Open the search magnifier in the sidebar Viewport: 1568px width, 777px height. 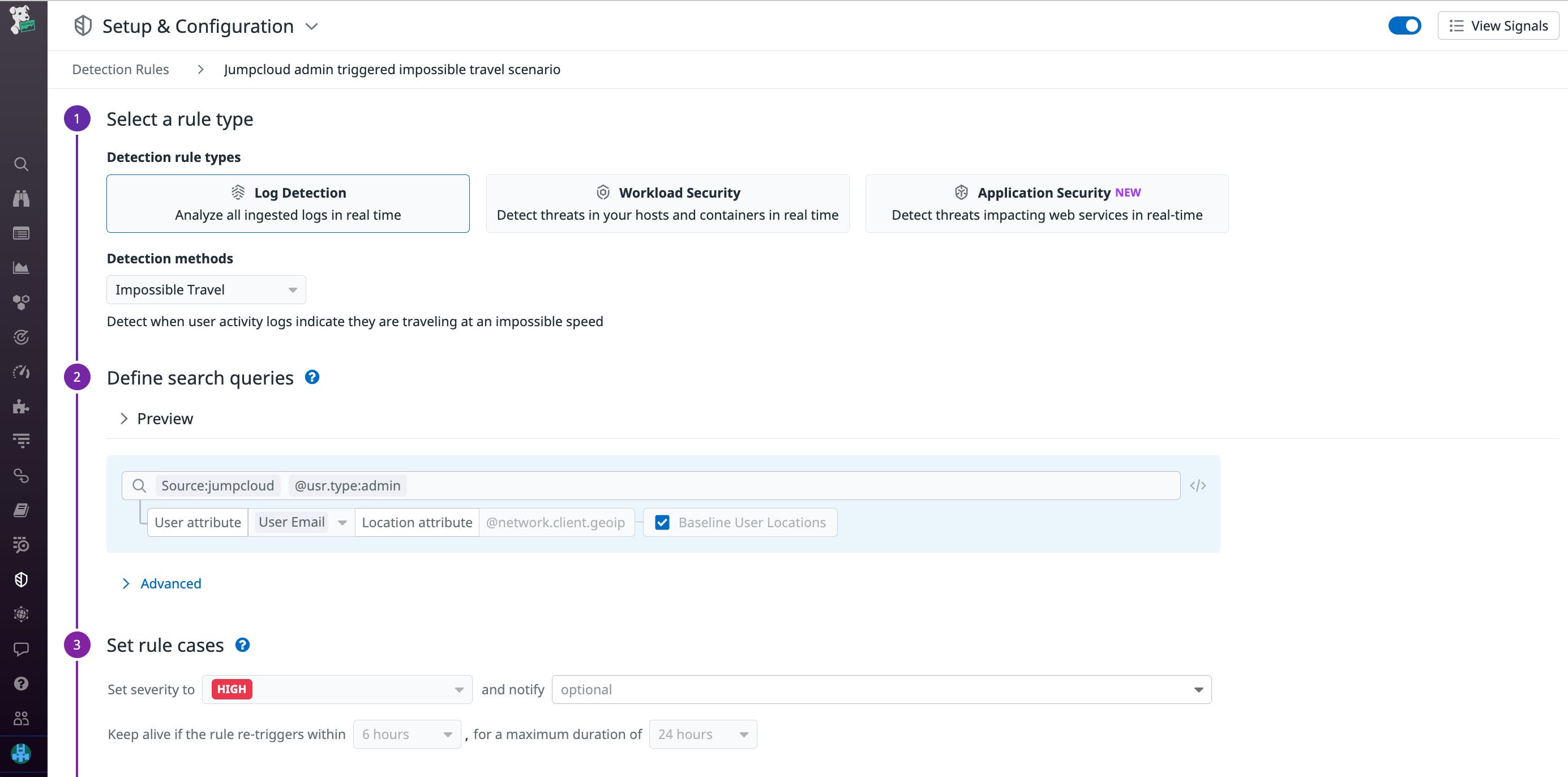point(22,164)
